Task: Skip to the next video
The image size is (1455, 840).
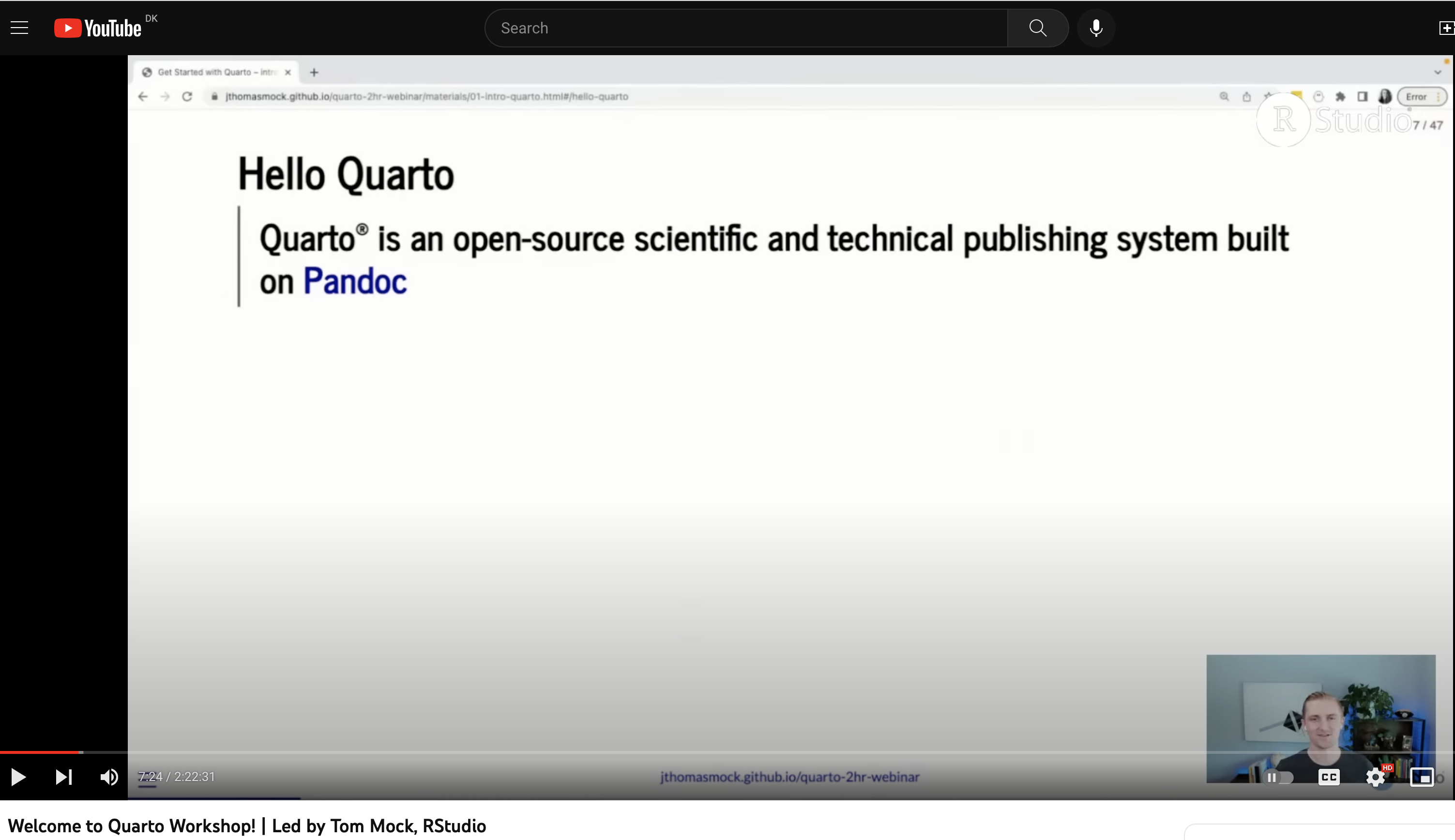Action: [63, 777]
